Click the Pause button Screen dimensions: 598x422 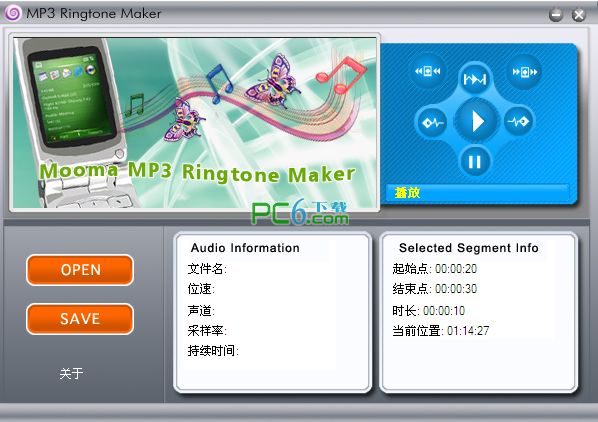(x=475, y=162)
